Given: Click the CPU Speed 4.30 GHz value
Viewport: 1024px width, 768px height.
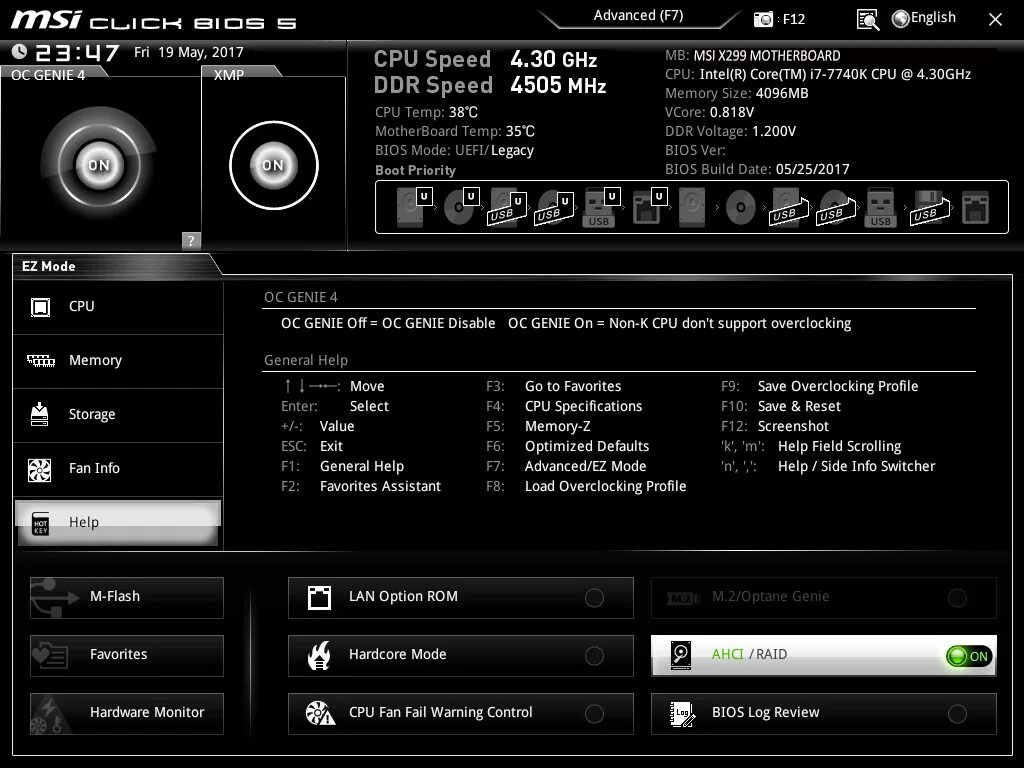Looking at the screenshot, I should pyautogui.click(x=553, y=59).
